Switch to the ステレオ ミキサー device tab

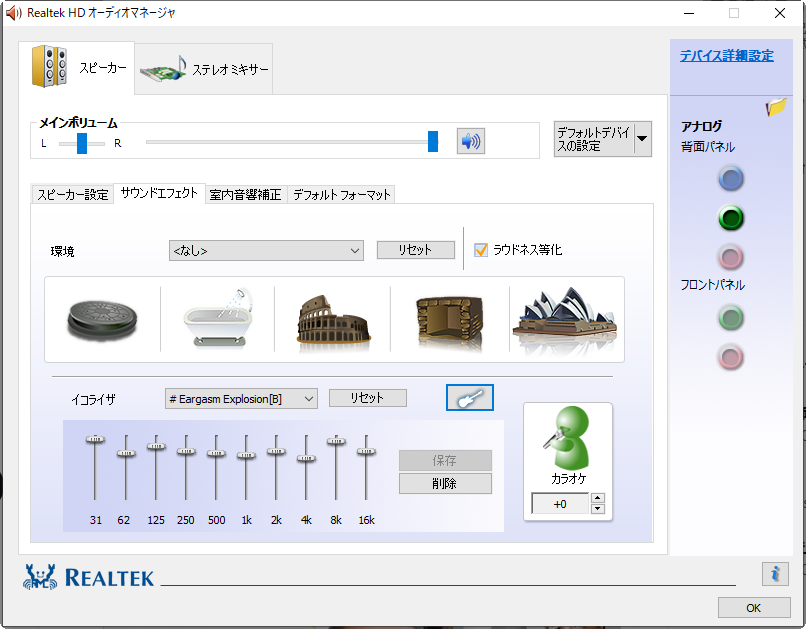[x=204, y=69]
